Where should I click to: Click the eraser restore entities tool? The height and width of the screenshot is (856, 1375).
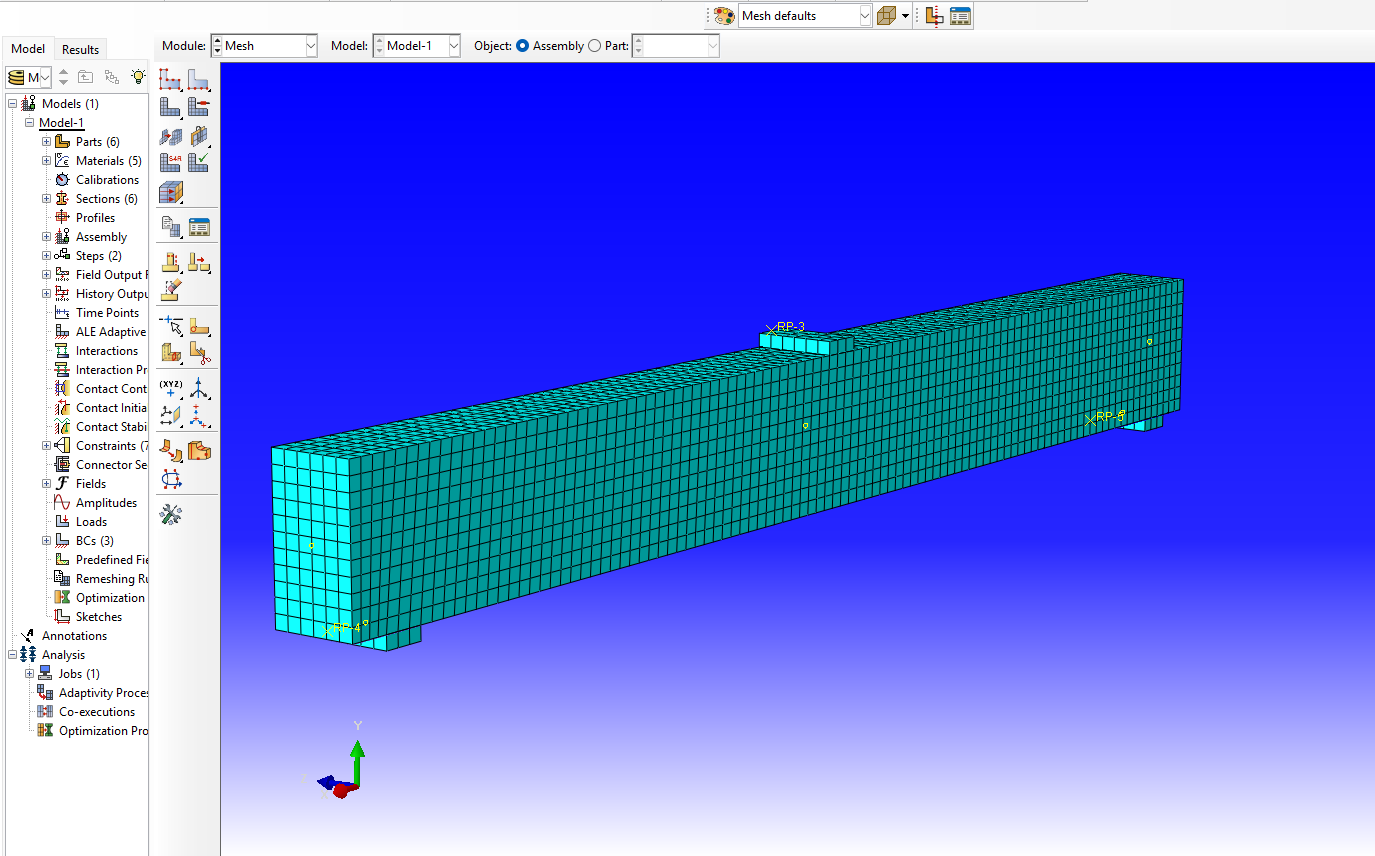(171, 290)
